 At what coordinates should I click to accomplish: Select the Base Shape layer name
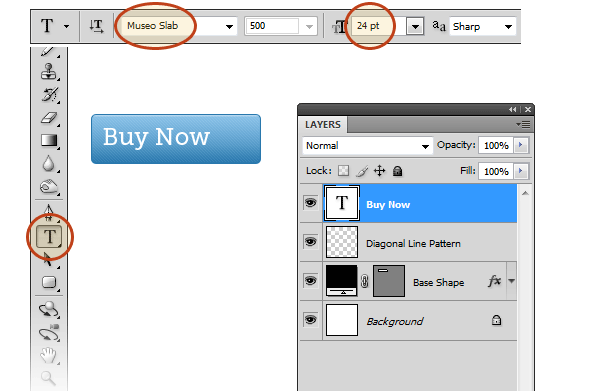click(x=439, y=283)
